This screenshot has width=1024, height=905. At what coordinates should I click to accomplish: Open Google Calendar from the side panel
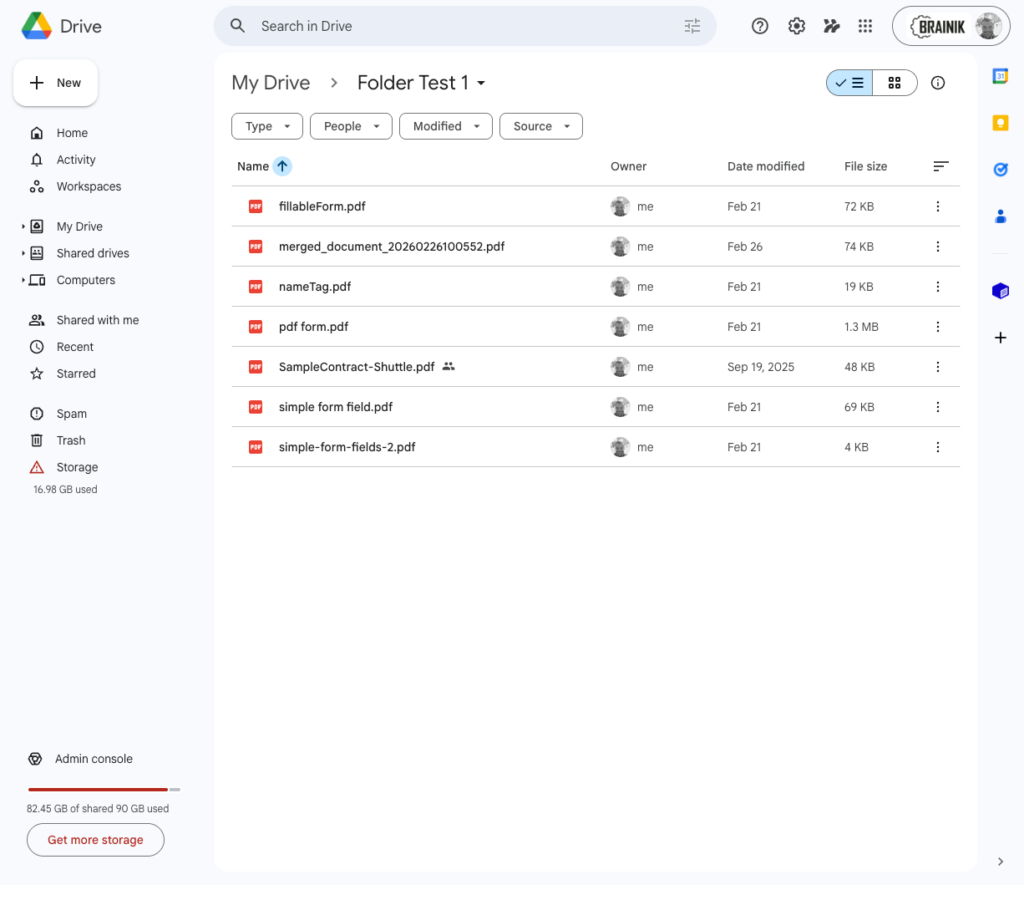(x=1001, y=75)
